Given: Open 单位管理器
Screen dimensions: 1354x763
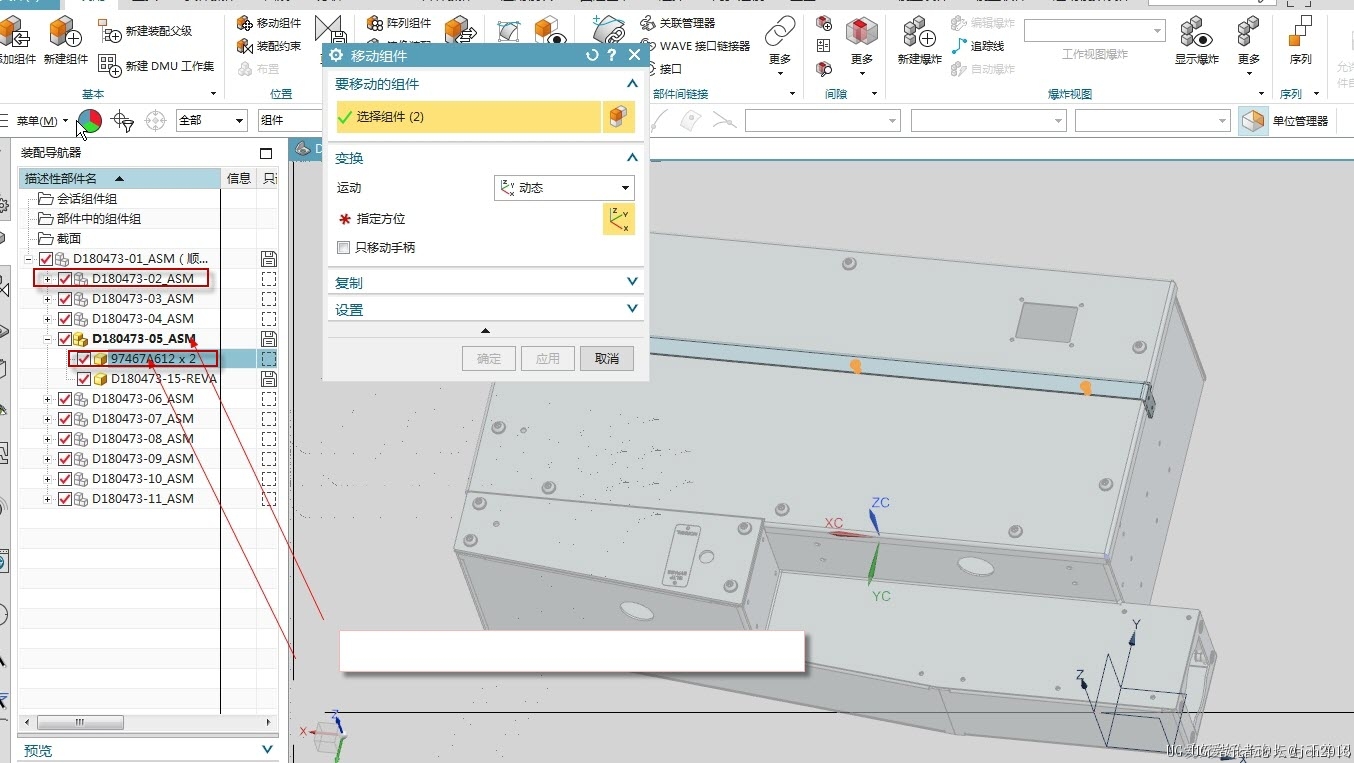Looking at the screenshot, I should [x=1286, y=121].
